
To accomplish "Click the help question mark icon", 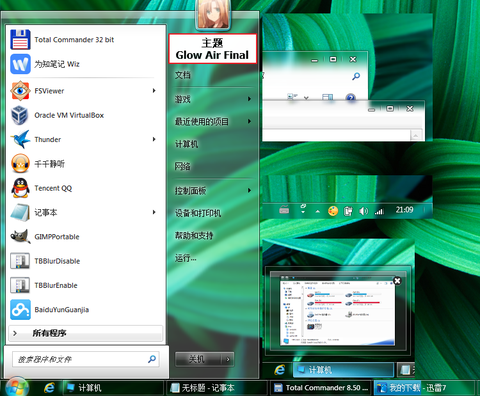I will 350,98.
